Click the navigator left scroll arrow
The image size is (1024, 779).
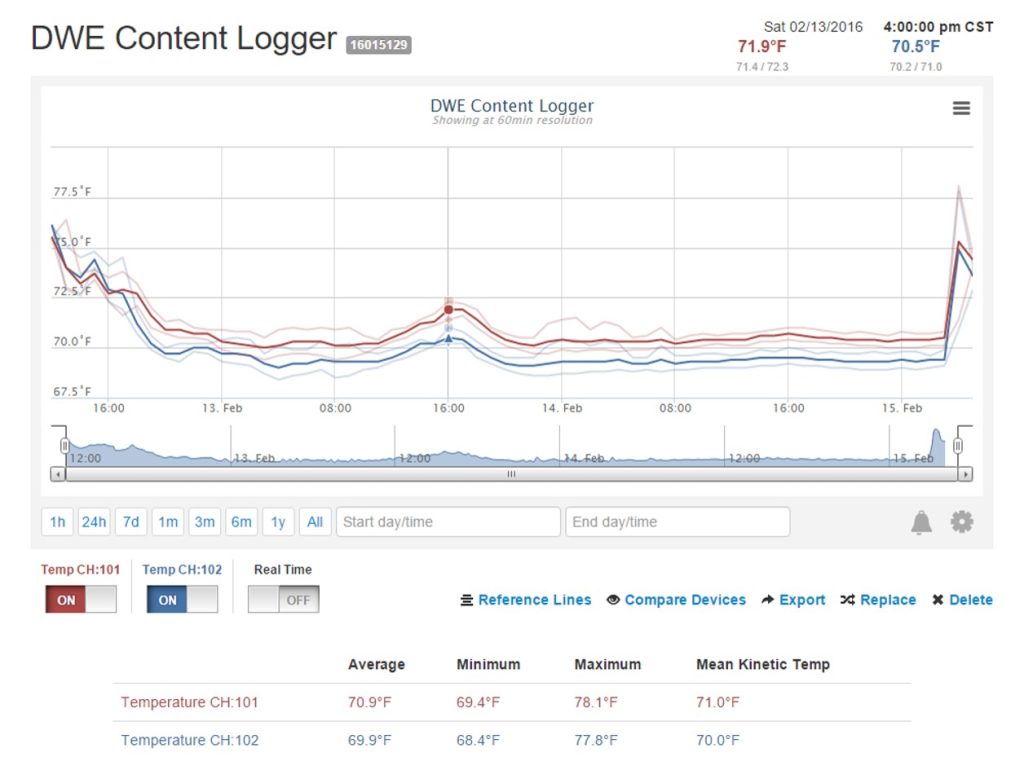pos(58,475)
